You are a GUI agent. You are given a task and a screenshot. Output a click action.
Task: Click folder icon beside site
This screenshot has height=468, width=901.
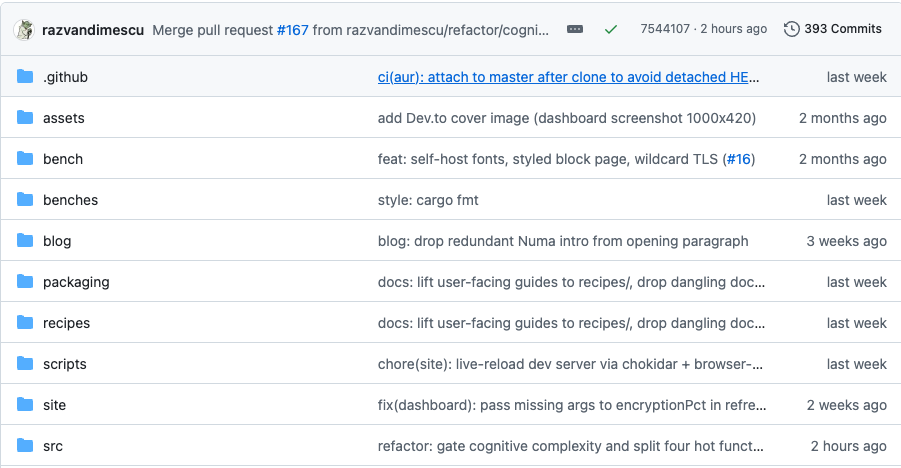(x=25, y=404)
